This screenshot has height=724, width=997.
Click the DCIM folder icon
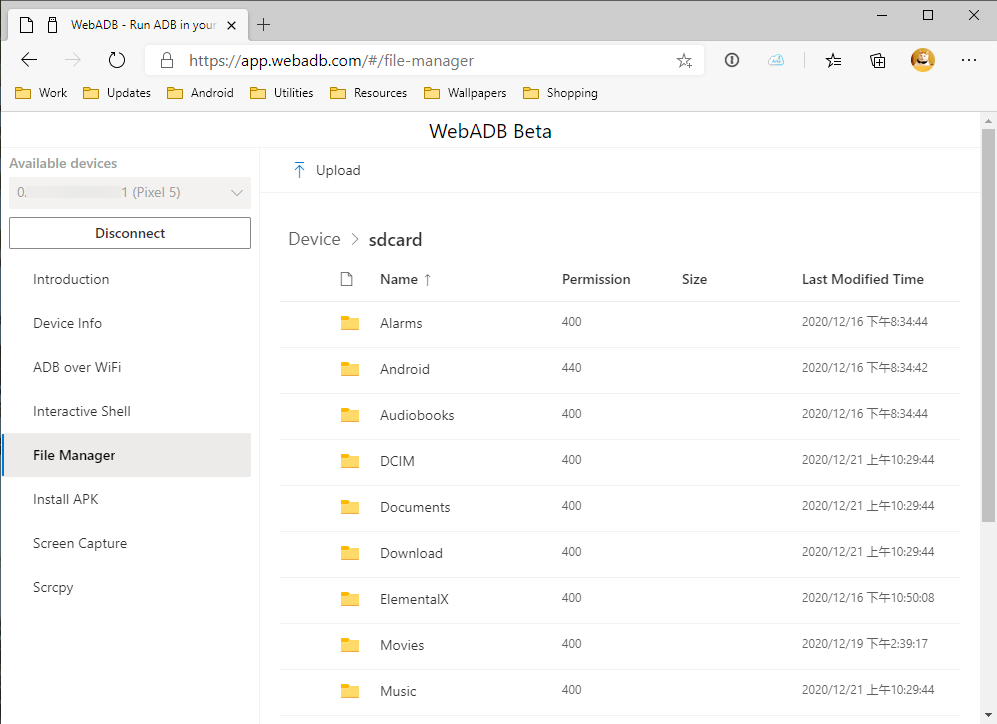(350, 461)
